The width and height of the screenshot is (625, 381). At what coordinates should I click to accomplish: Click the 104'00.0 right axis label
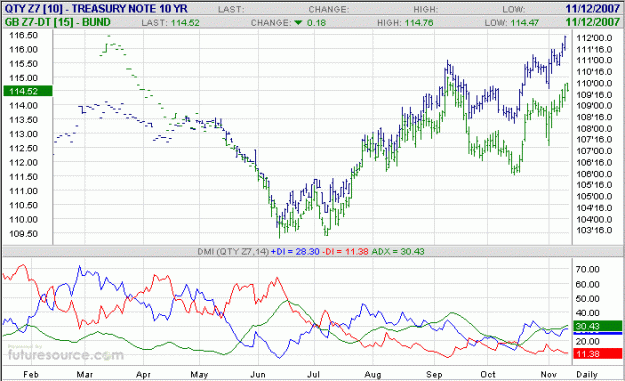pos(594,219)
